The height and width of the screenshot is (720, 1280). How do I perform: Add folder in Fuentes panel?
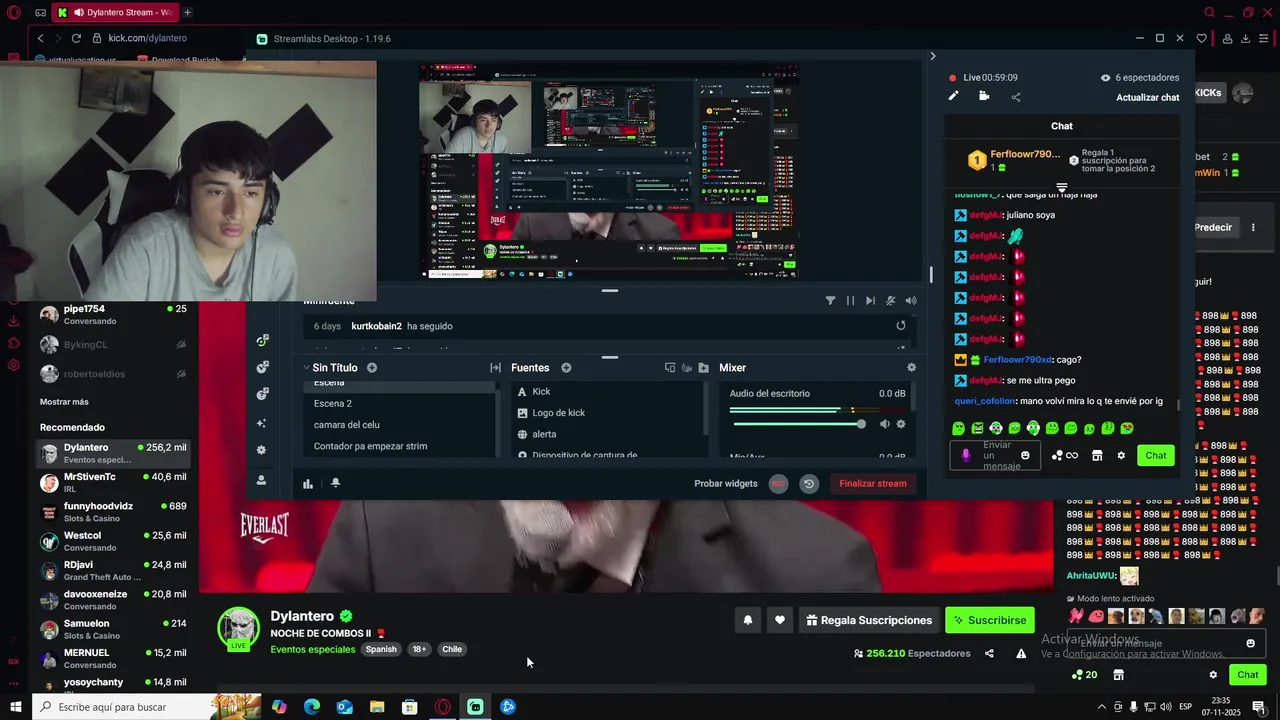click(703, 368)
